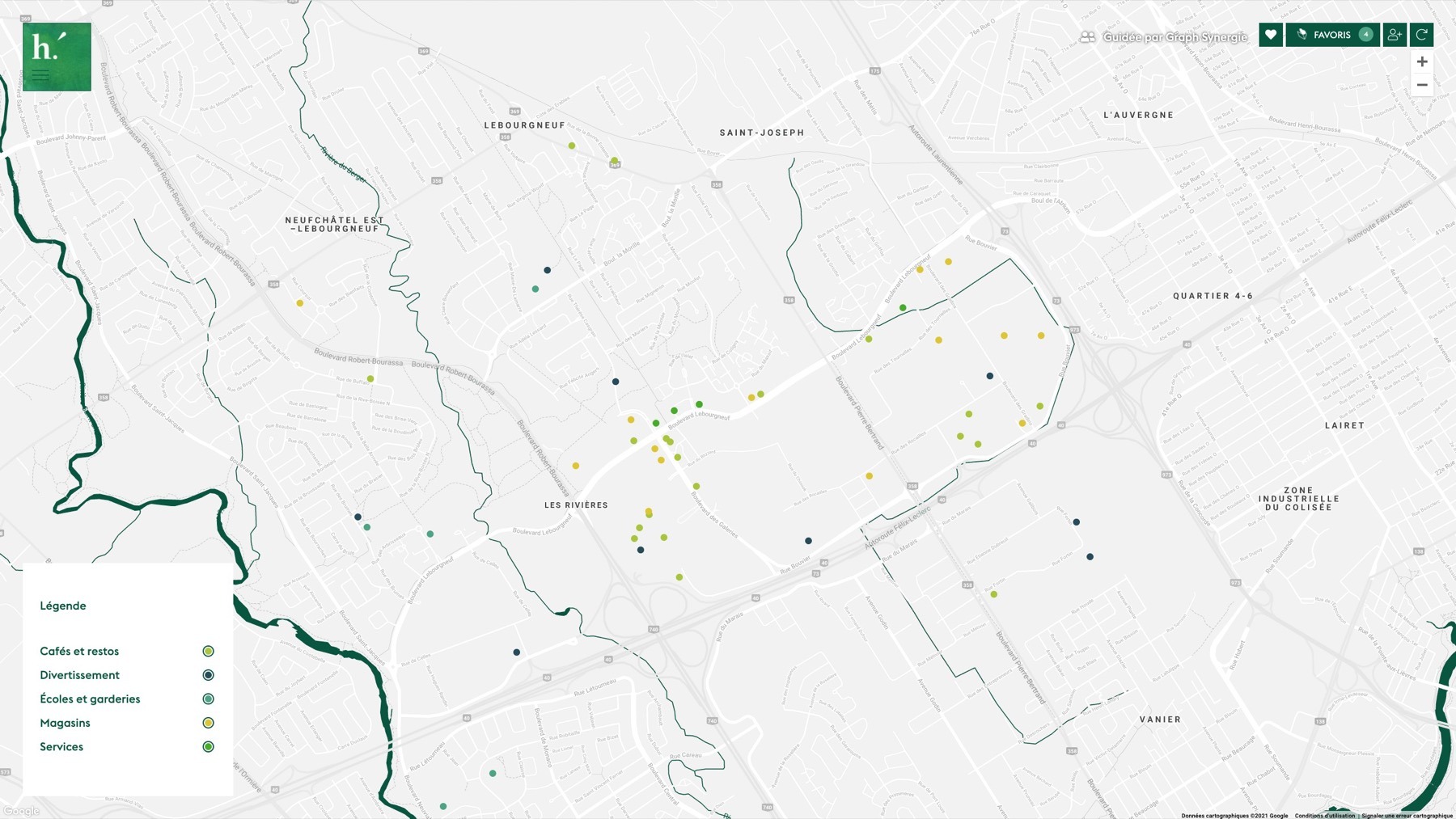Zoom in the map with the plus button
This screenshot has height=819, width=1456.
tap(1421, 61)
